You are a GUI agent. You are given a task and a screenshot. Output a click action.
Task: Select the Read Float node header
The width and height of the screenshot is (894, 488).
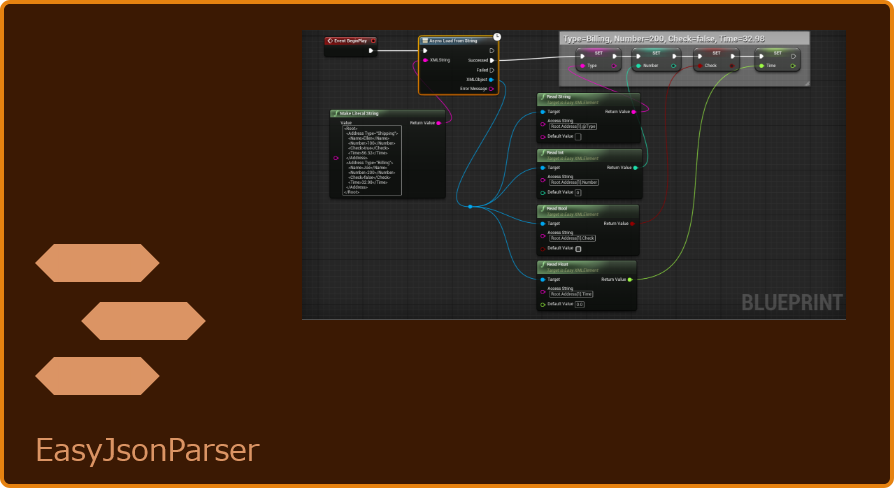(587, 267)
